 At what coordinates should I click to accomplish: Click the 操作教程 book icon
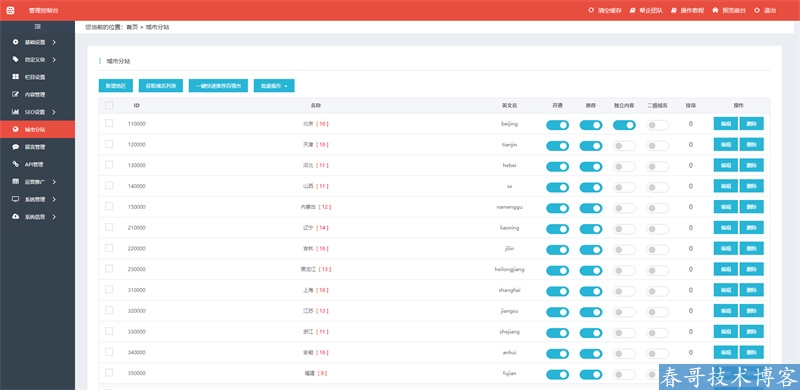(x=673, y=10)
